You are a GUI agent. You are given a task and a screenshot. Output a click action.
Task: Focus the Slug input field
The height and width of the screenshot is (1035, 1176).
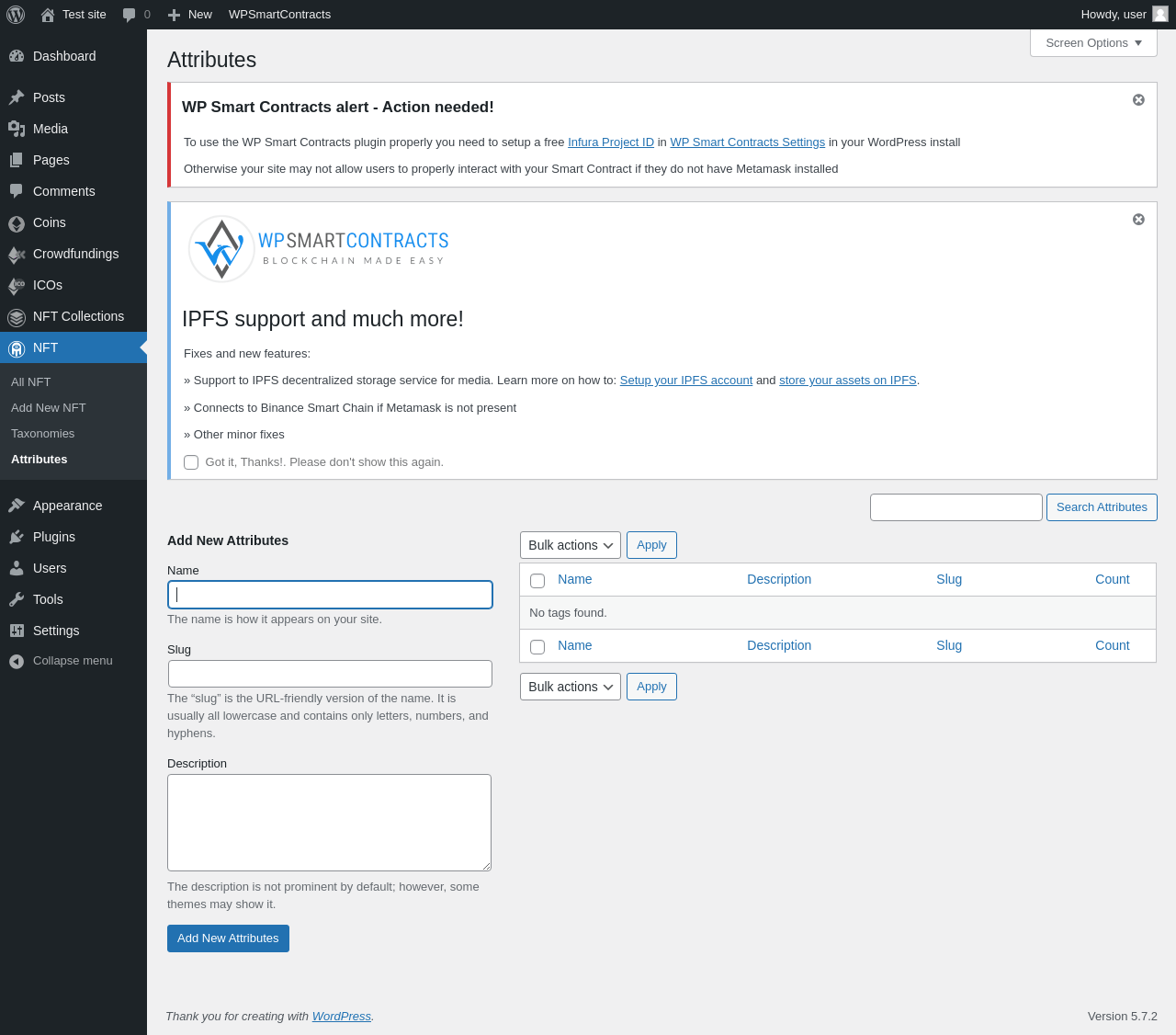[x=330, y=674]
